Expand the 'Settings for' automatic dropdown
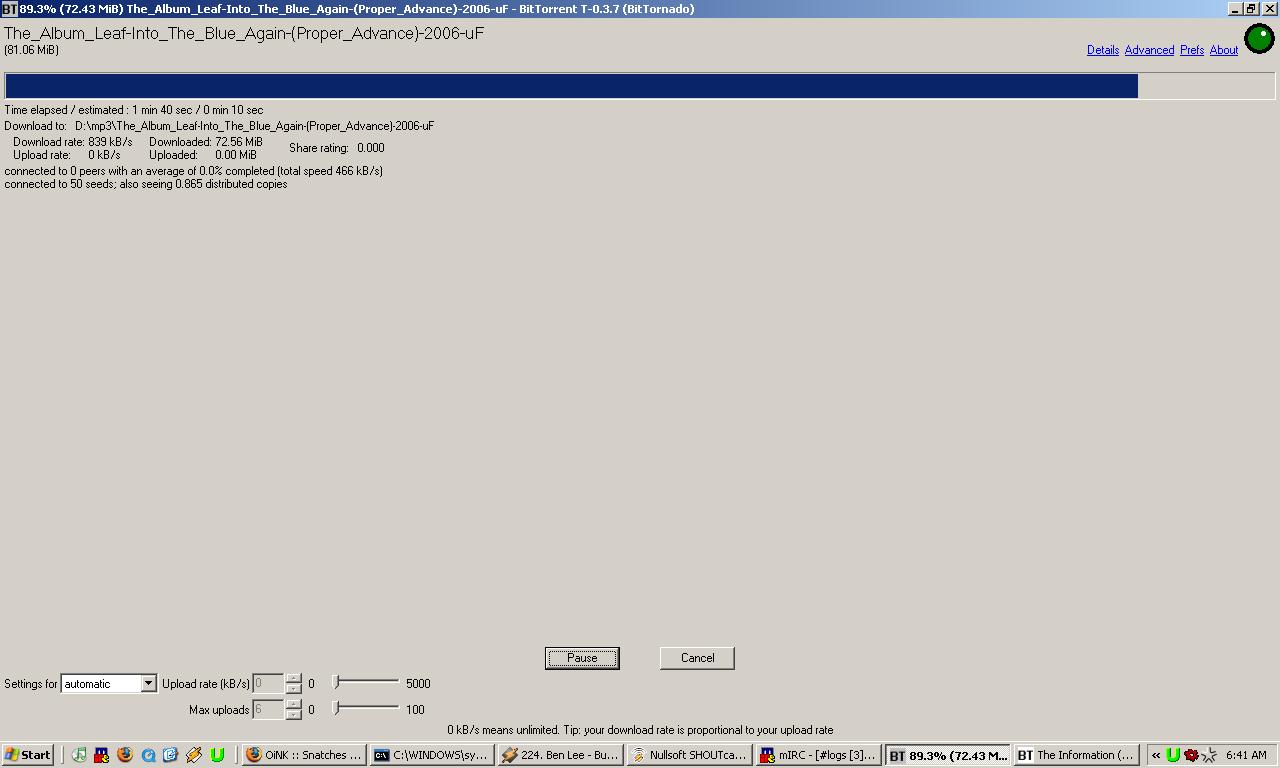 coord(148,684)
